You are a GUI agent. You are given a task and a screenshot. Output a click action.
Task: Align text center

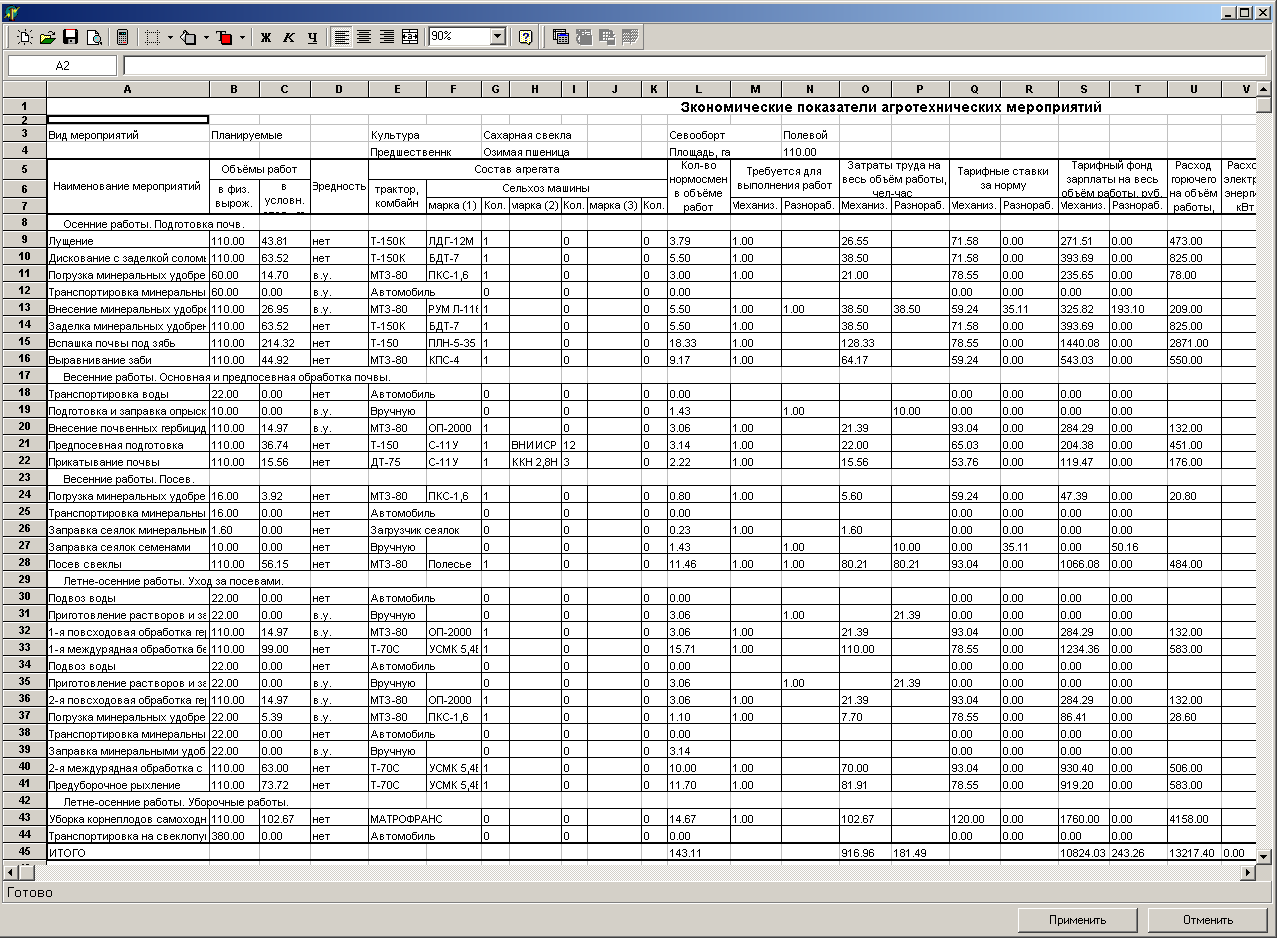point(364,37)
